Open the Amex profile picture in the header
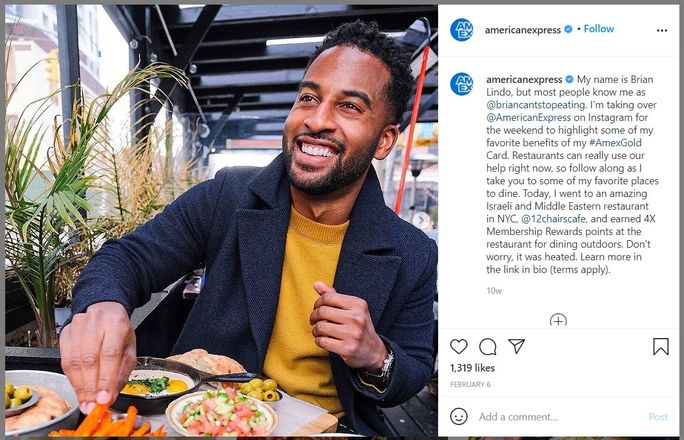The image size is (684, 440). pyautogui.click(x=462, y=30)
